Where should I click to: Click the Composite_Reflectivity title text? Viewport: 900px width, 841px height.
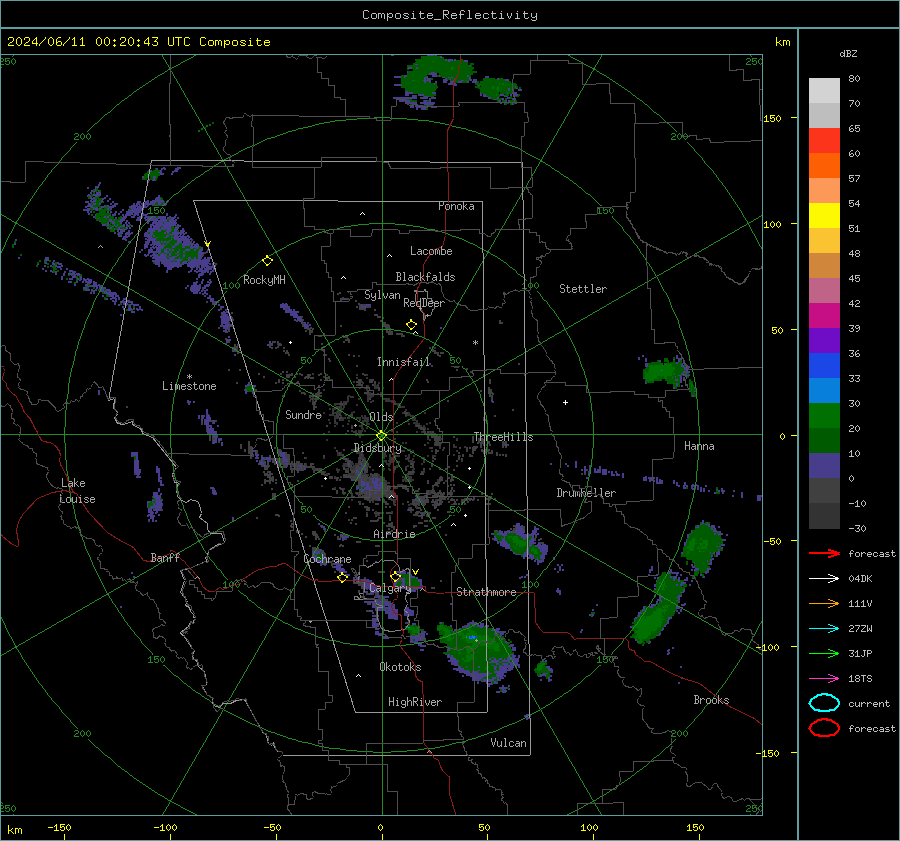[450, 15]
